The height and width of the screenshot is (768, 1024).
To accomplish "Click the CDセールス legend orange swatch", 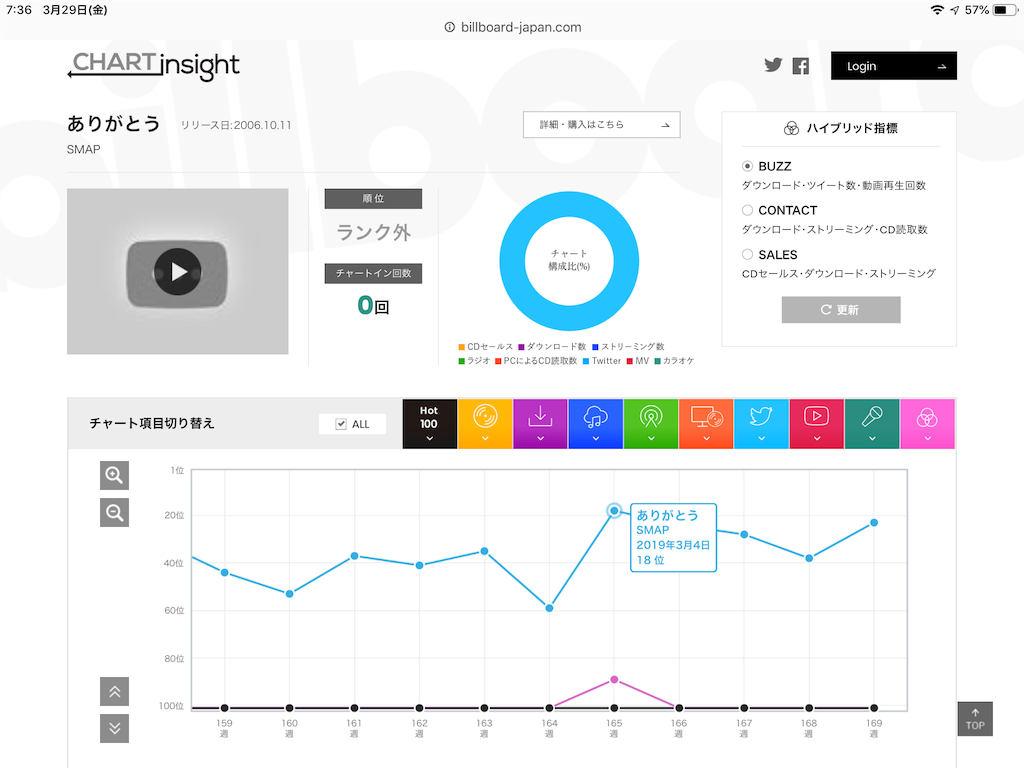I will [x=462, y=347].
